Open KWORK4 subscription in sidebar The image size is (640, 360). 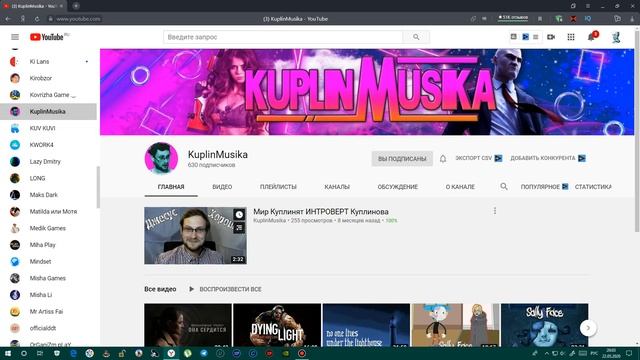(x=48, y=145)
